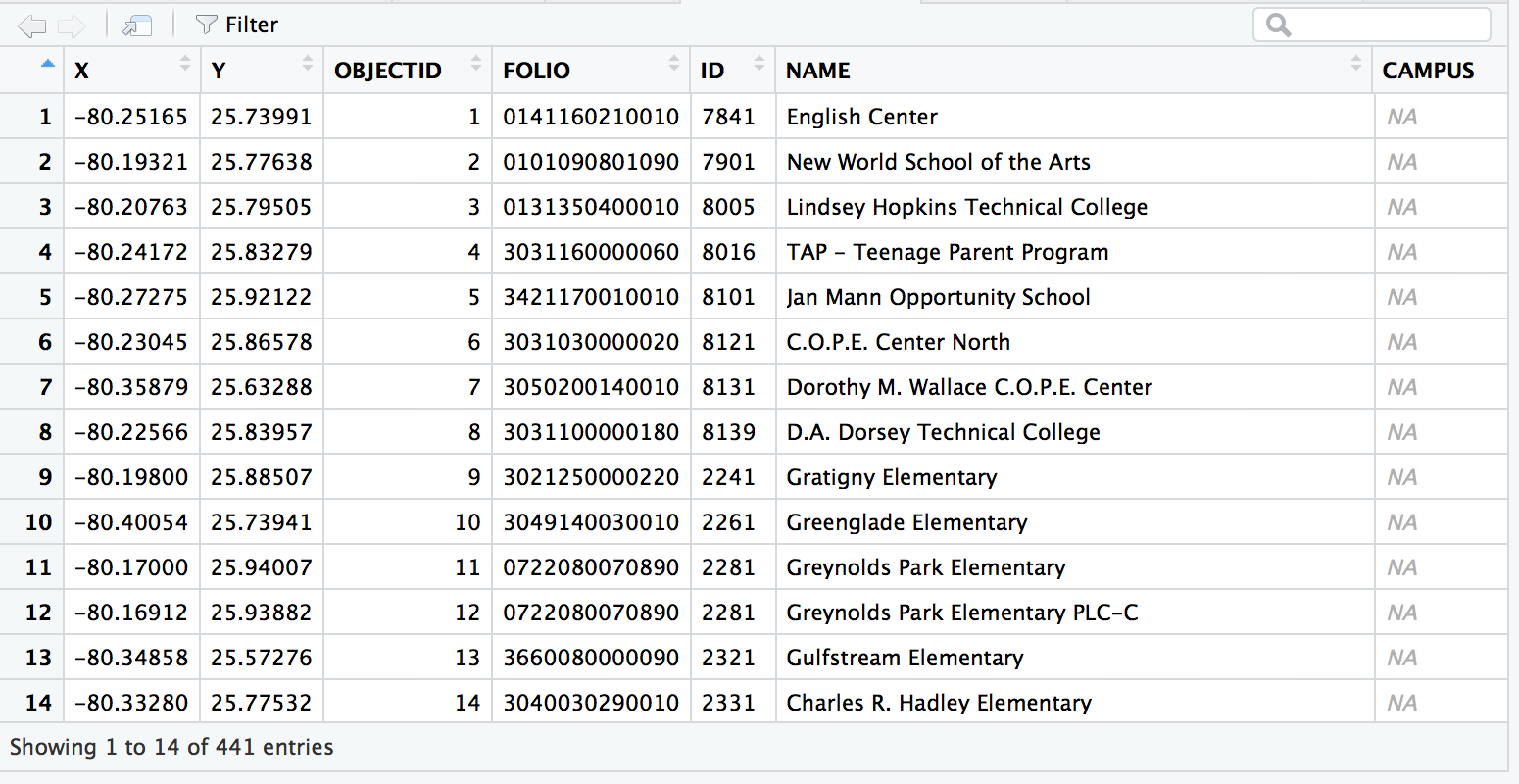Go forward with the right arrow icon
Viewport: 1519px width, 784px height.
click(x=72, y=25)
